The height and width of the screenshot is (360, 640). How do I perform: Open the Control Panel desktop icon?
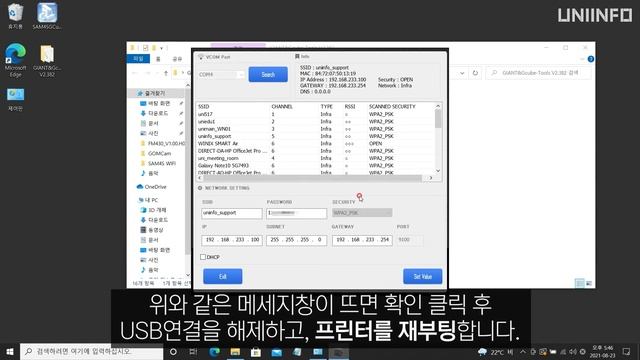[x=15, y=99]
